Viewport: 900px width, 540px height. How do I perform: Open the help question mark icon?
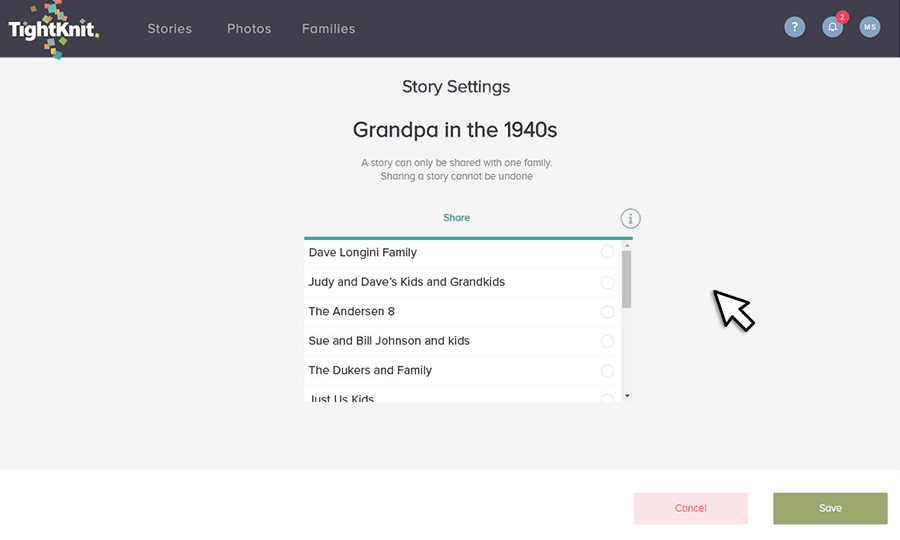tap(794, 27)
